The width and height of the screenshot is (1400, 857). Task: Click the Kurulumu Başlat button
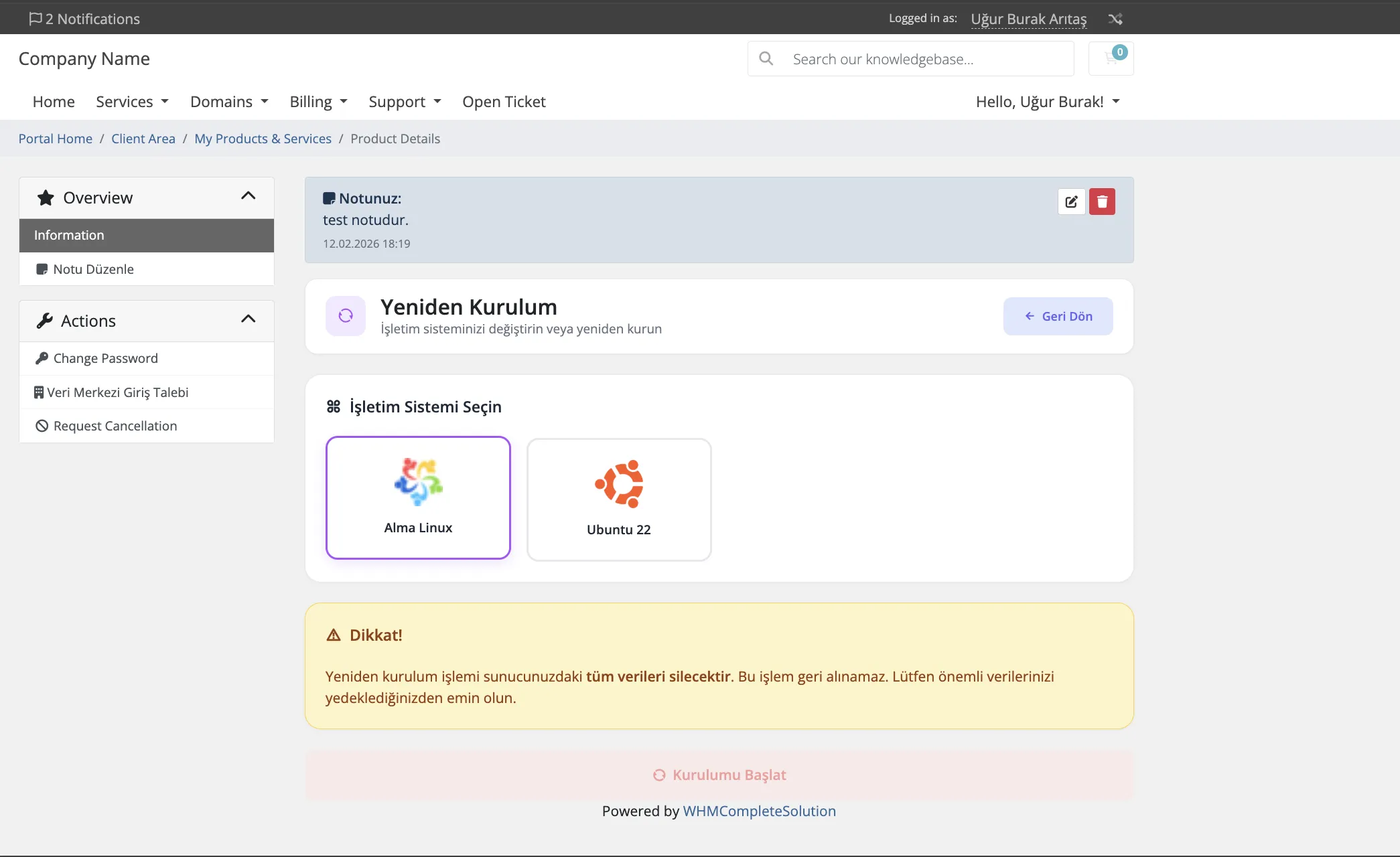[719, 775]
